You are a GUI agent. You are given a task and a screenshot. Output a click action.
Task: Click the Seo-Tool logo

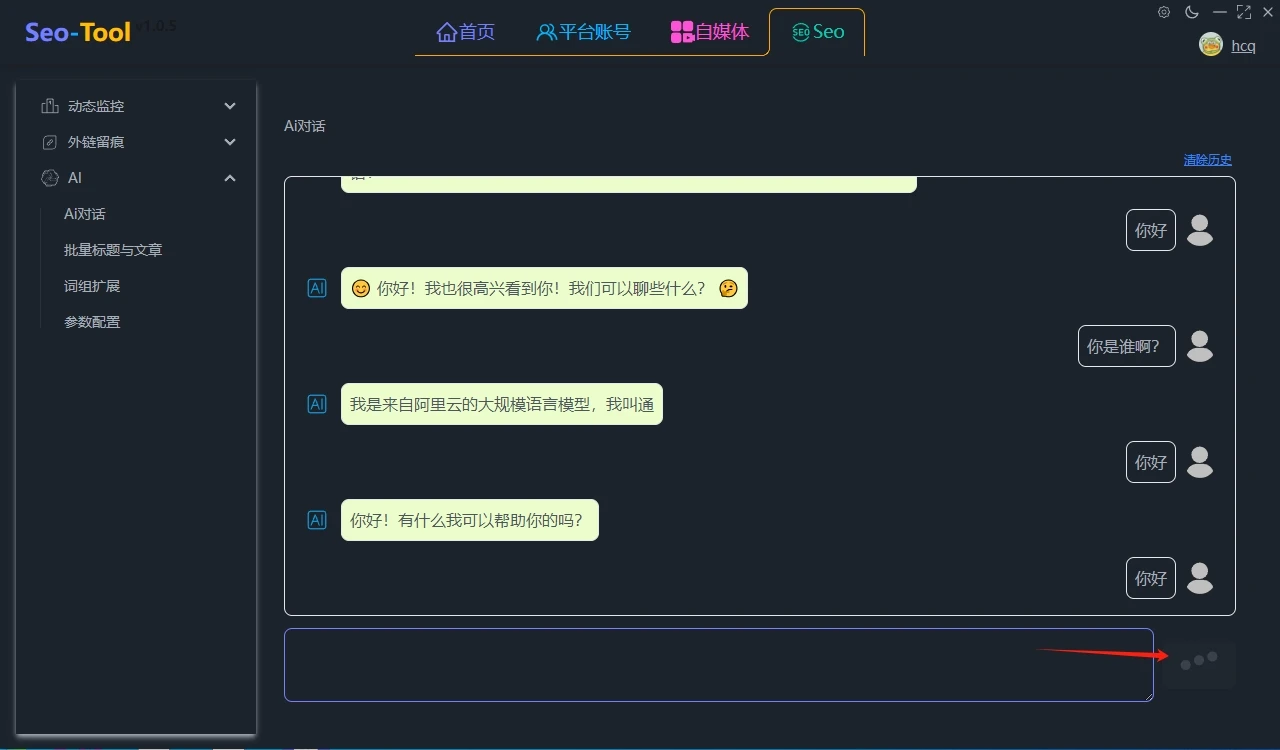pyautogui.click(x=77, y=31)
